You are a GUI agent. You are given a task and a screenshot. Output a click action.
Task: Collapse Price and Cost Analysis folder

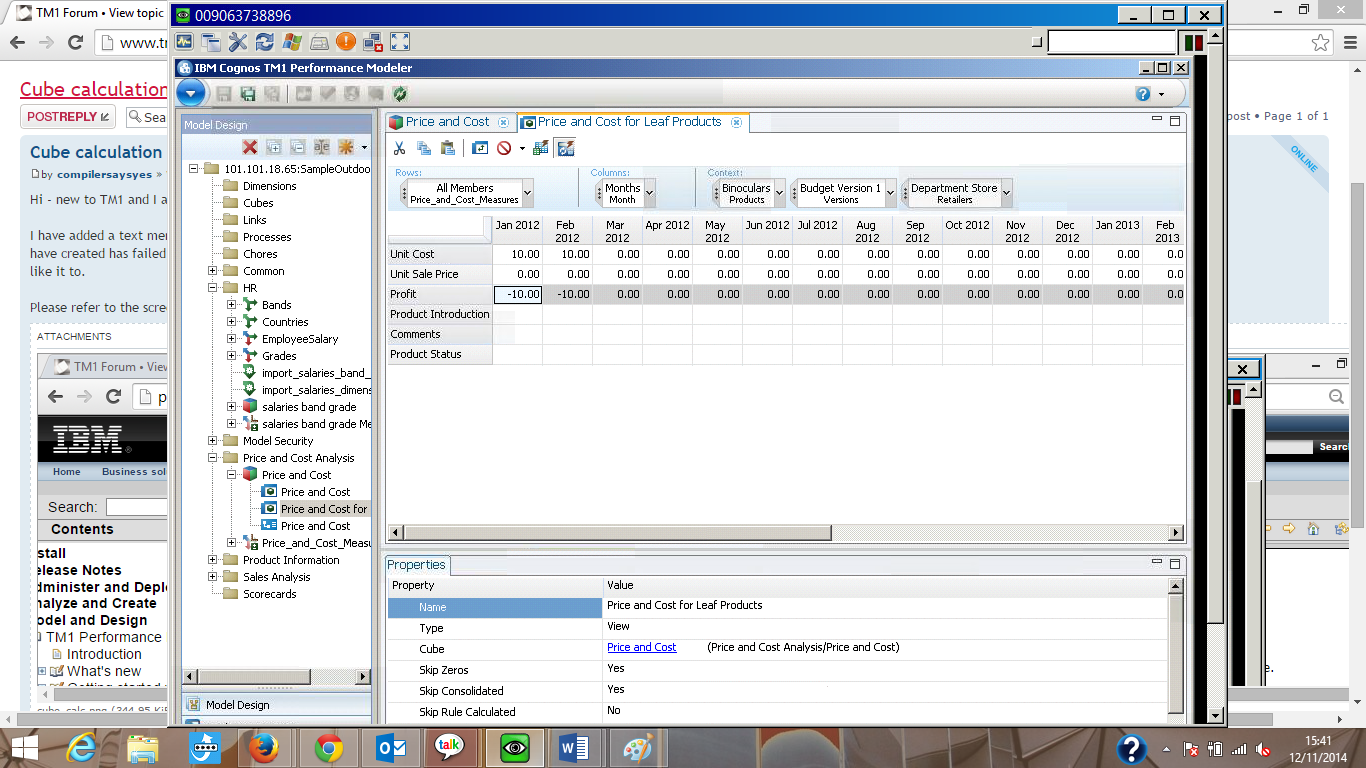[x=212, y=458]
